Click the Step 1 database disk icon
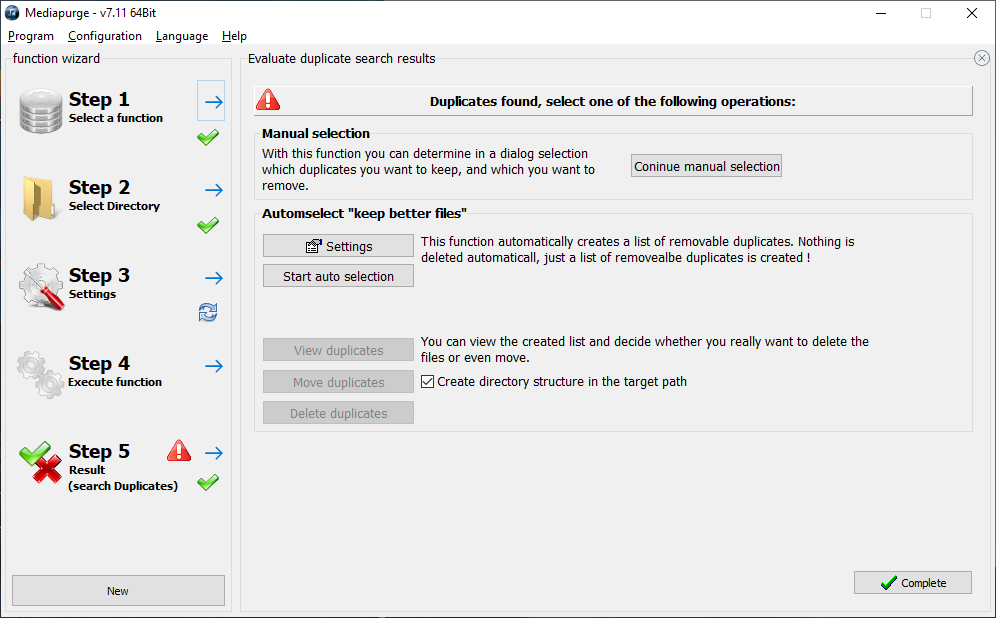Screen dimensions: 996x618 pos(41,111)
